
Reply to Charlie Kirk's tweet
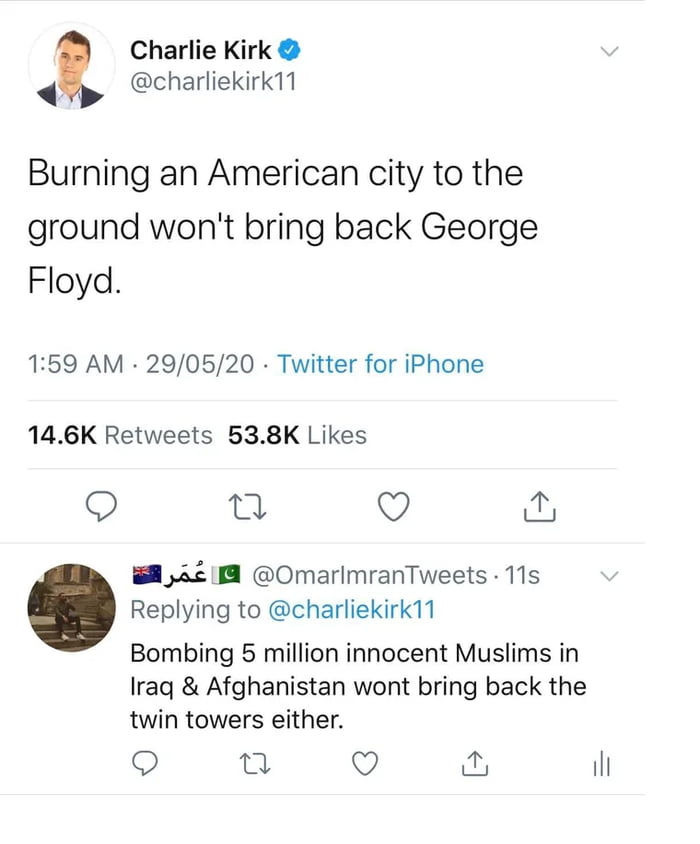click(x=101, y=506)
